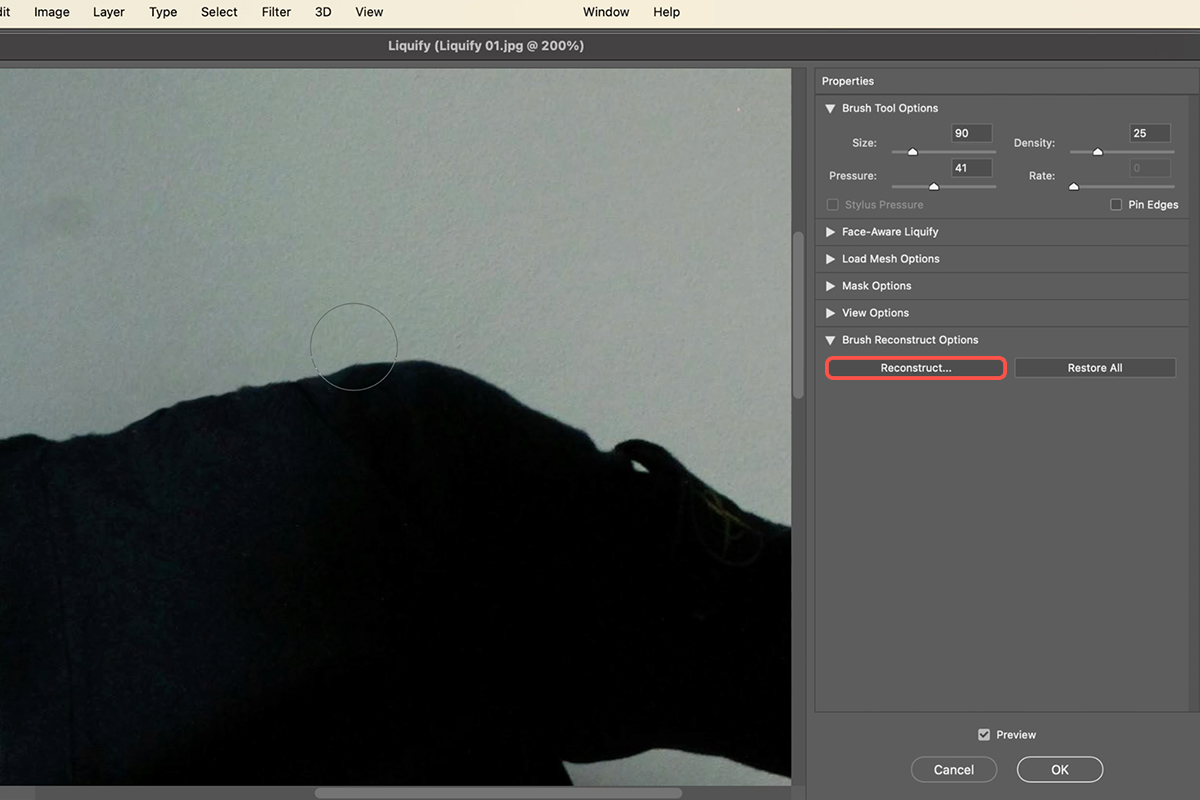Expand the View Options section
1200x800 pixels.
[830, 313]
